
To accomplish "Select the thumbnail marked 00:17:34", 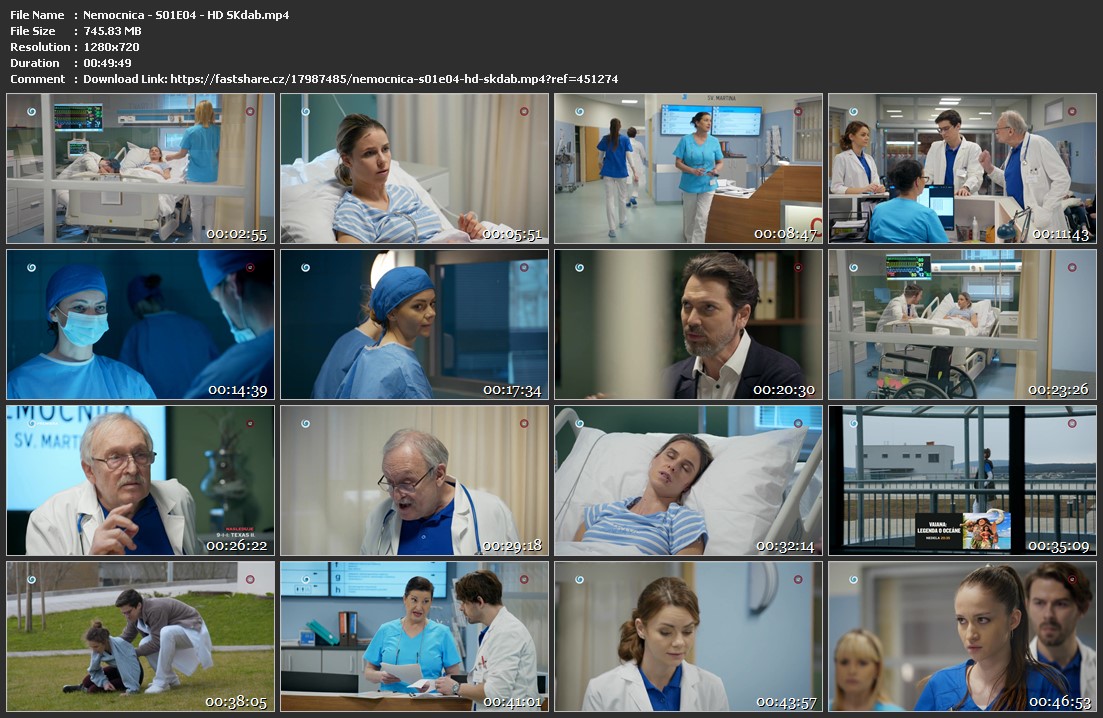I will (x=414, y=324).
